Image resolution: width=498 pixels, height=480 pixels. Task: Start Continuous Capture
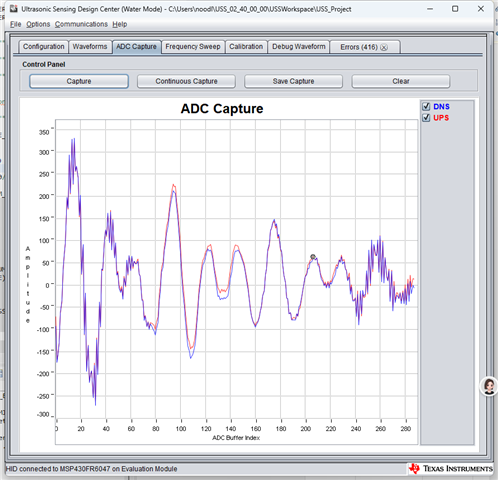tap(186, 81)
